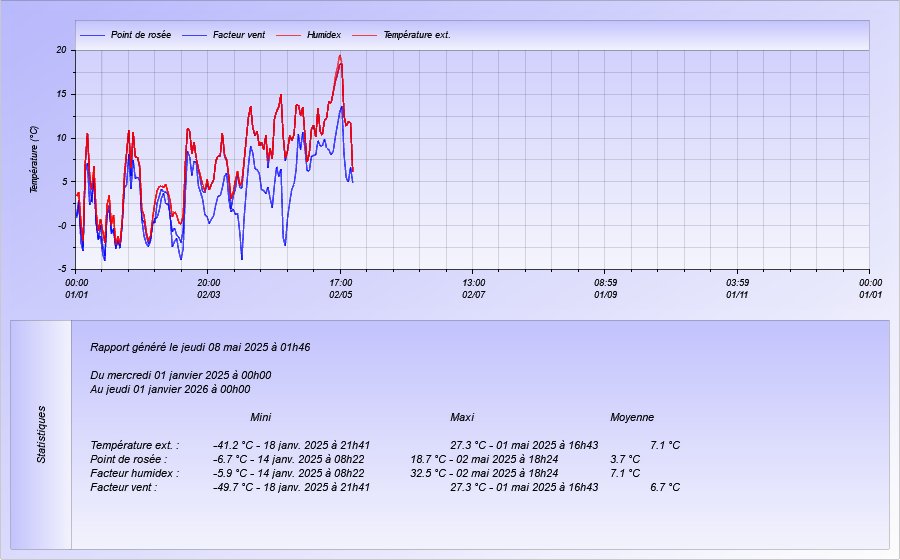Click the 'Du mercredi 01 janvier 2025 à 00h00' line

[x=181, y=375]
